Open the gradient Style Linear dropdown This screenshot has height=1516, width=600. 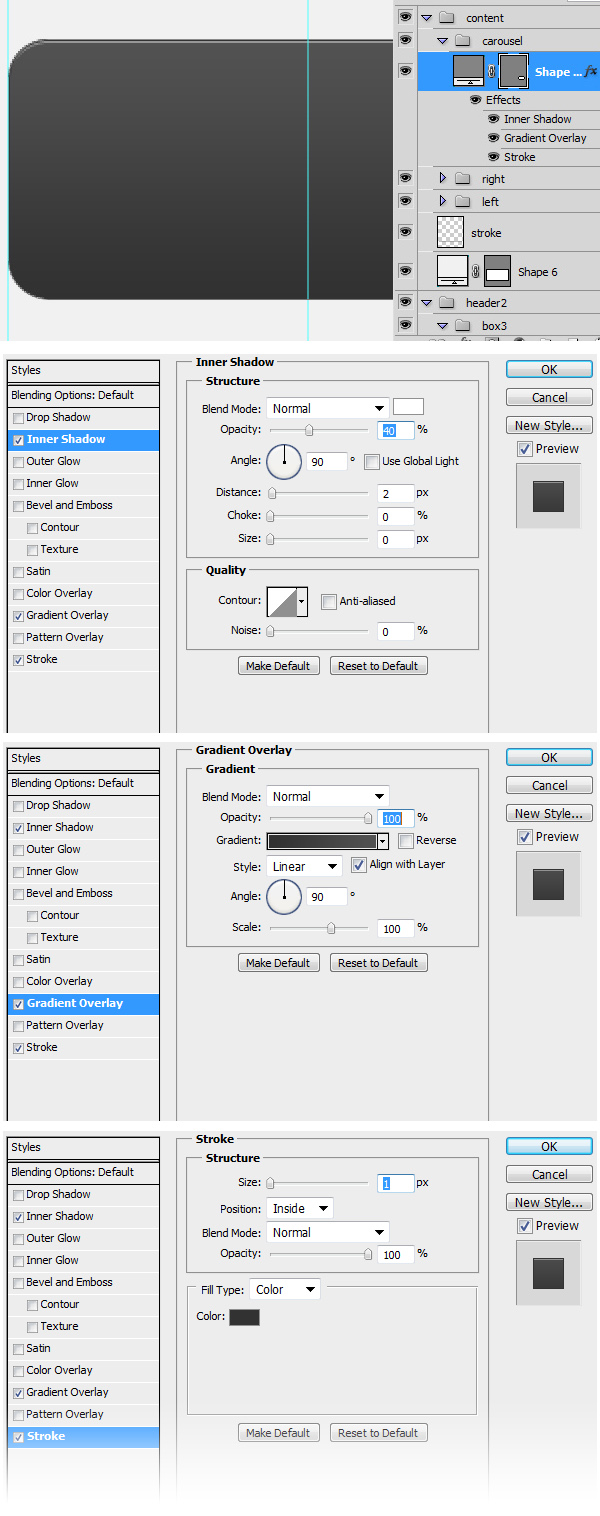click(304, 866)
